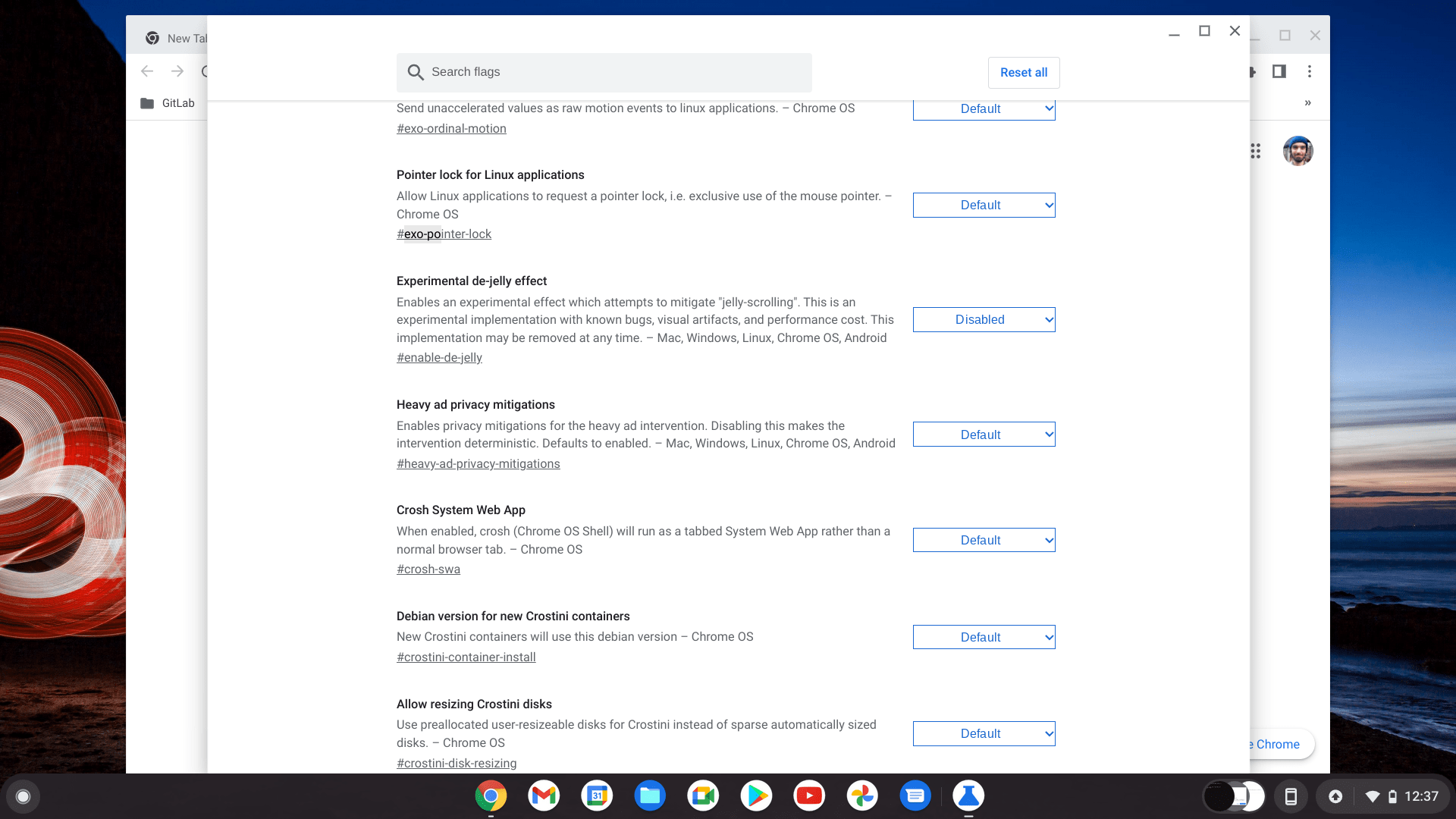
Task: Follow the #crostini-disk-resizing link
Action: [x=457, y=763]
